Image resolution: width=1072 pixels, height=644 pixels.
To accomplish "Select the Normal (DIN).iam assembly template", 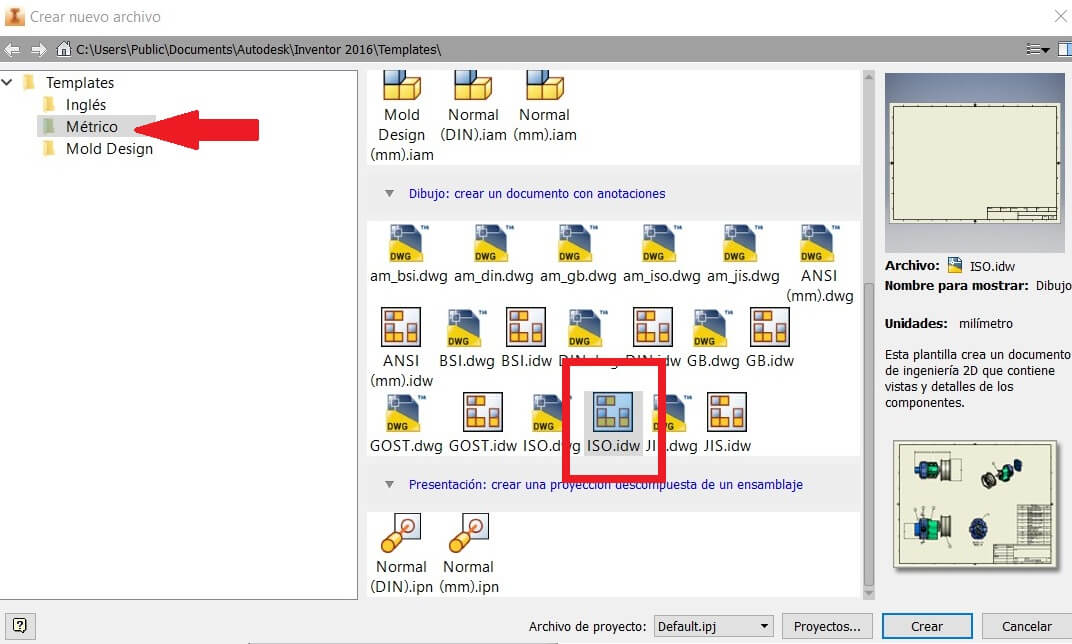I will point(473,107).
